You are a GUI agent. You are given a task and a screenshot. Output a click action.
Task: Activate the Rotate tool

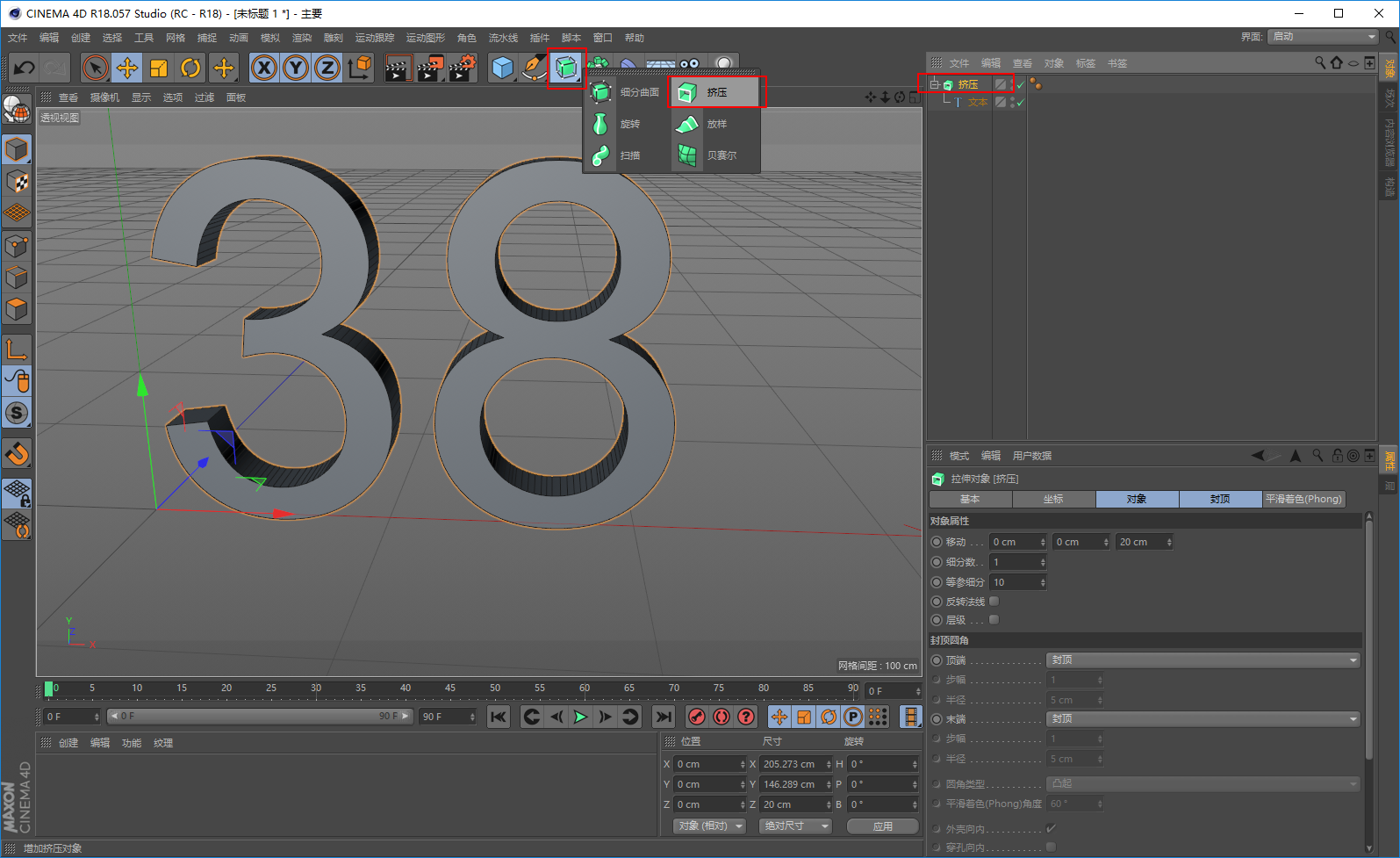190,68
